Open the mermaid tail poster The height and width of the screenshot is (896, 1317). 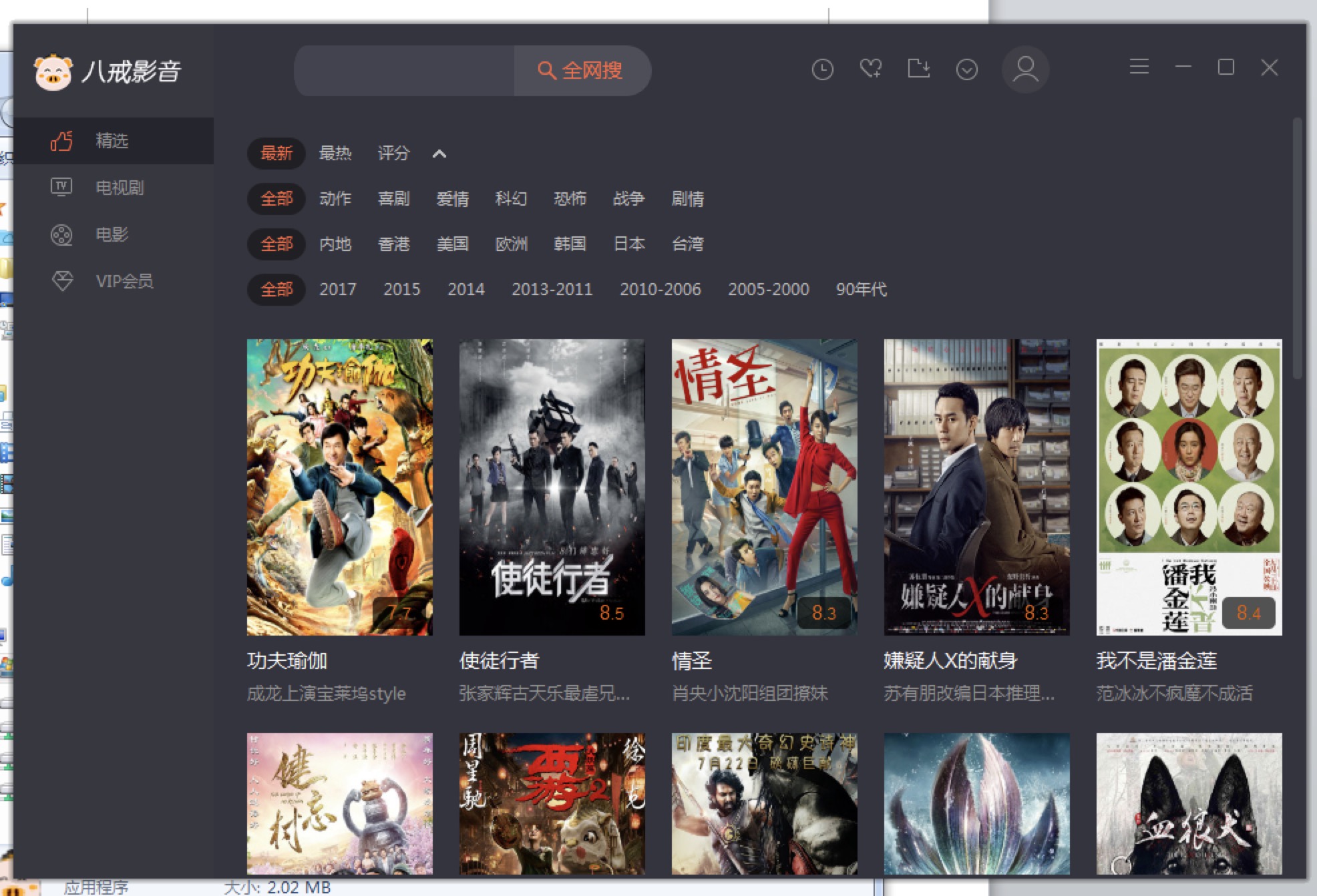pos(977,804)
